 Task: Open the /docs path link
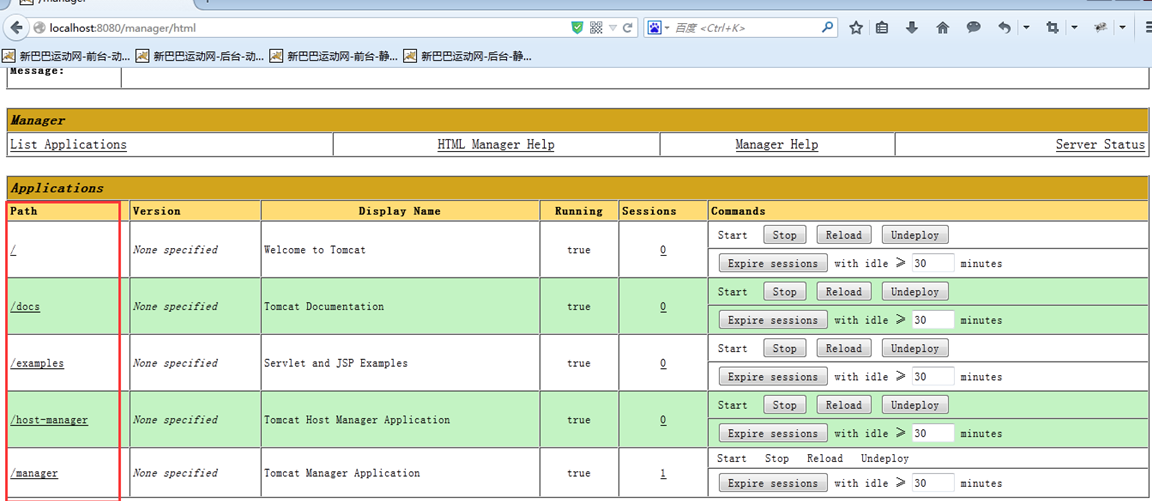tap(25, 306)
